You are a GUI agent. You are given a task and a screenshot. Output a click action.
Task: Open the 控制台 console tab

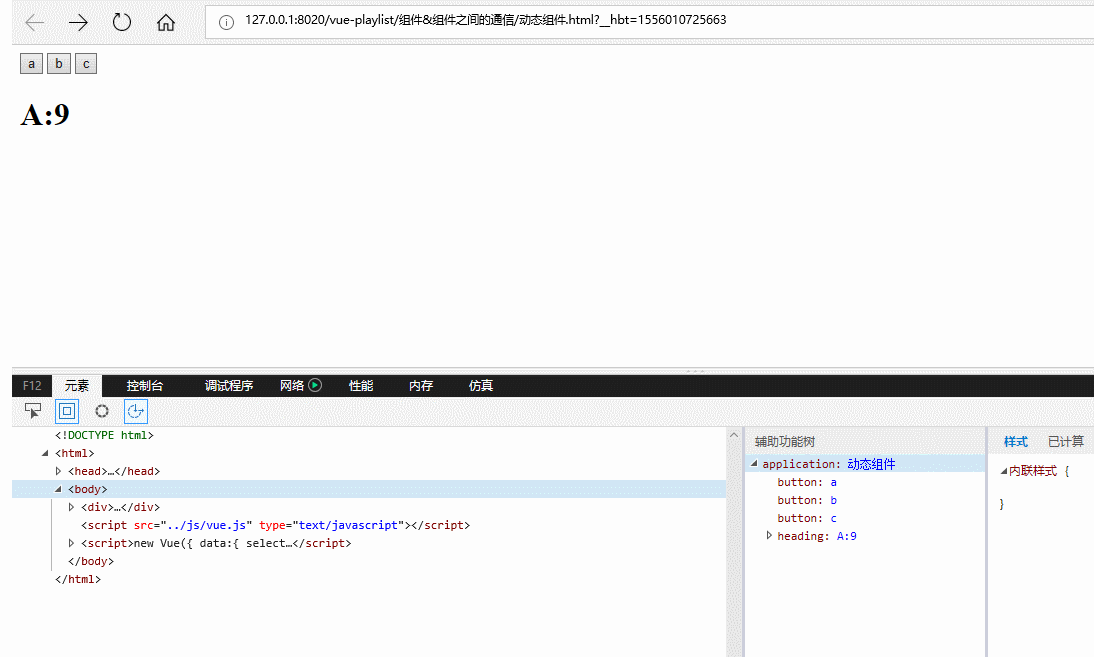click(144, 386)
